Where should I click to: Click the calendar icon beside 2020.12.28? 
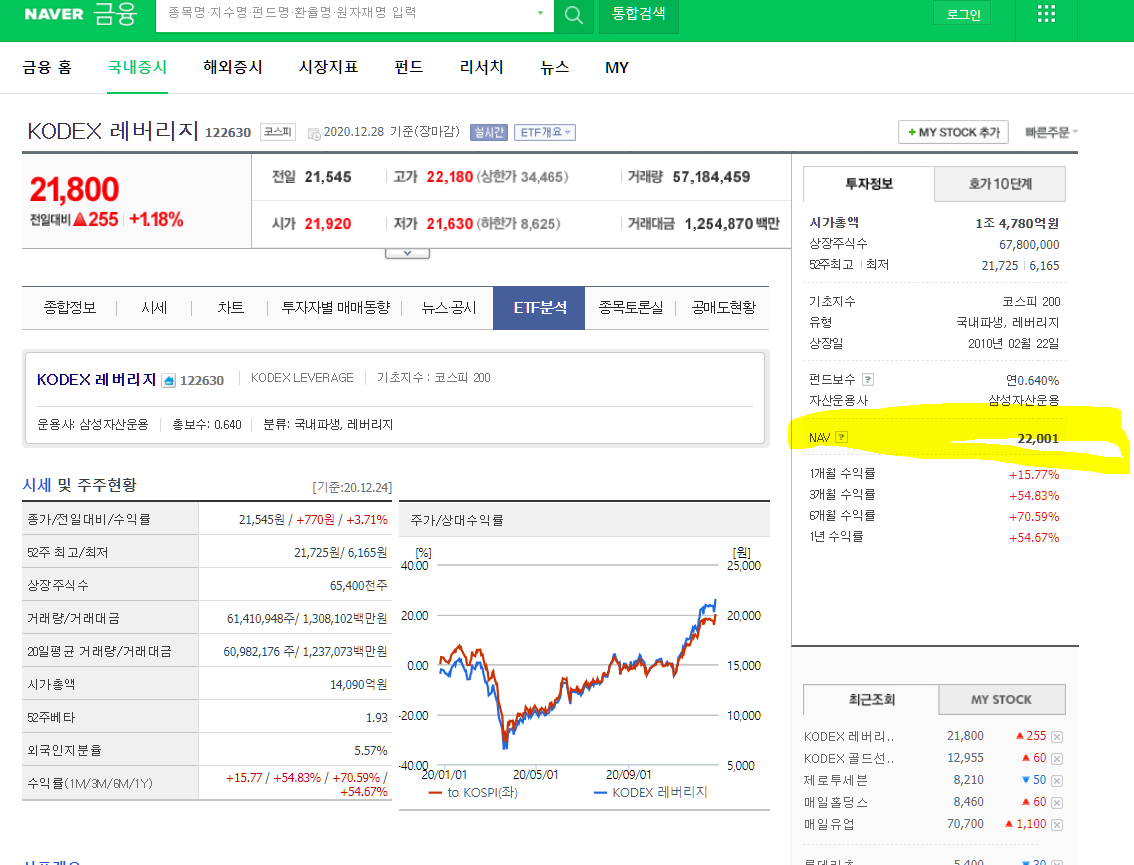[x=314, y=133]
